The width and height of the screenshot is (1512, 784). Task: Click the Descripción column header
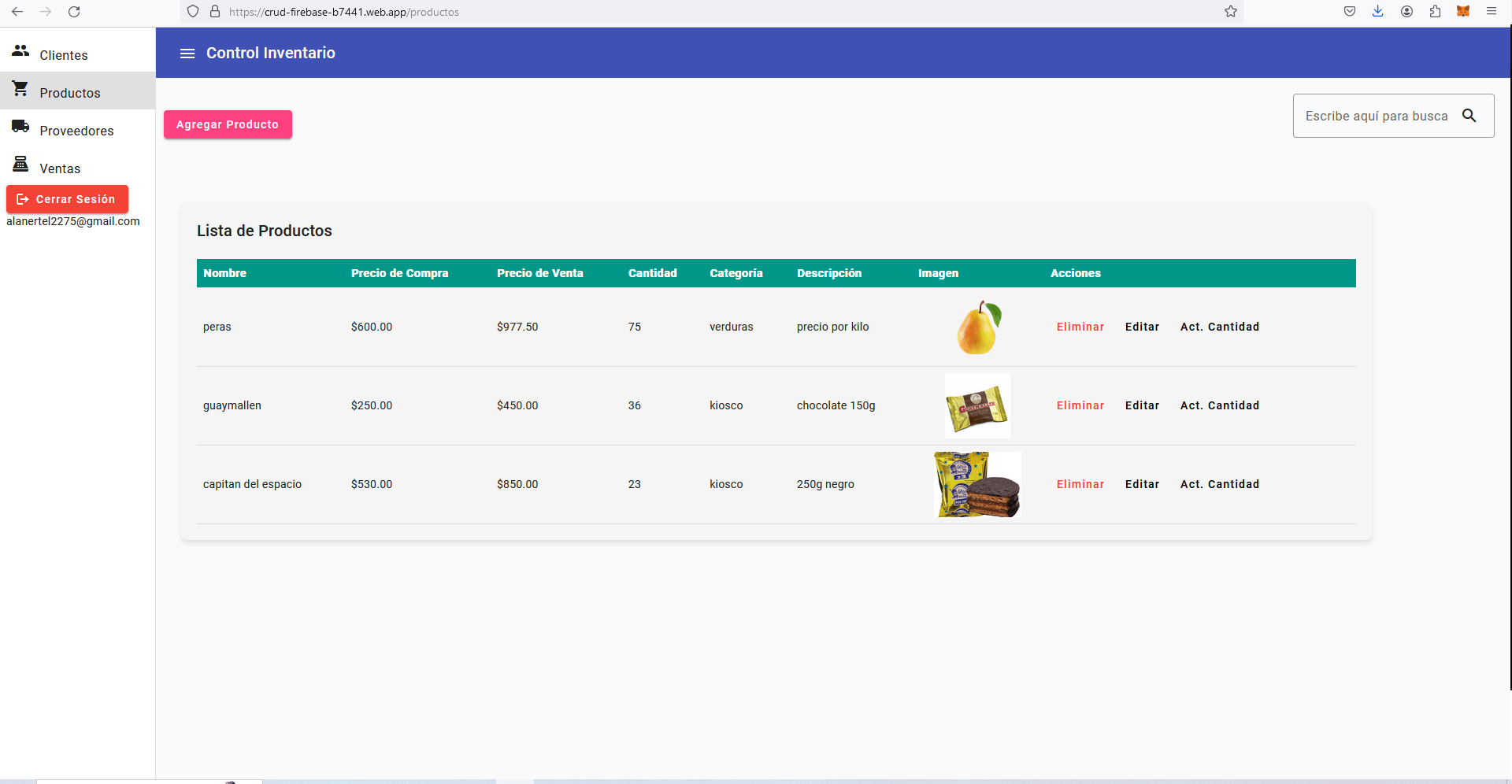coord(829,273)
